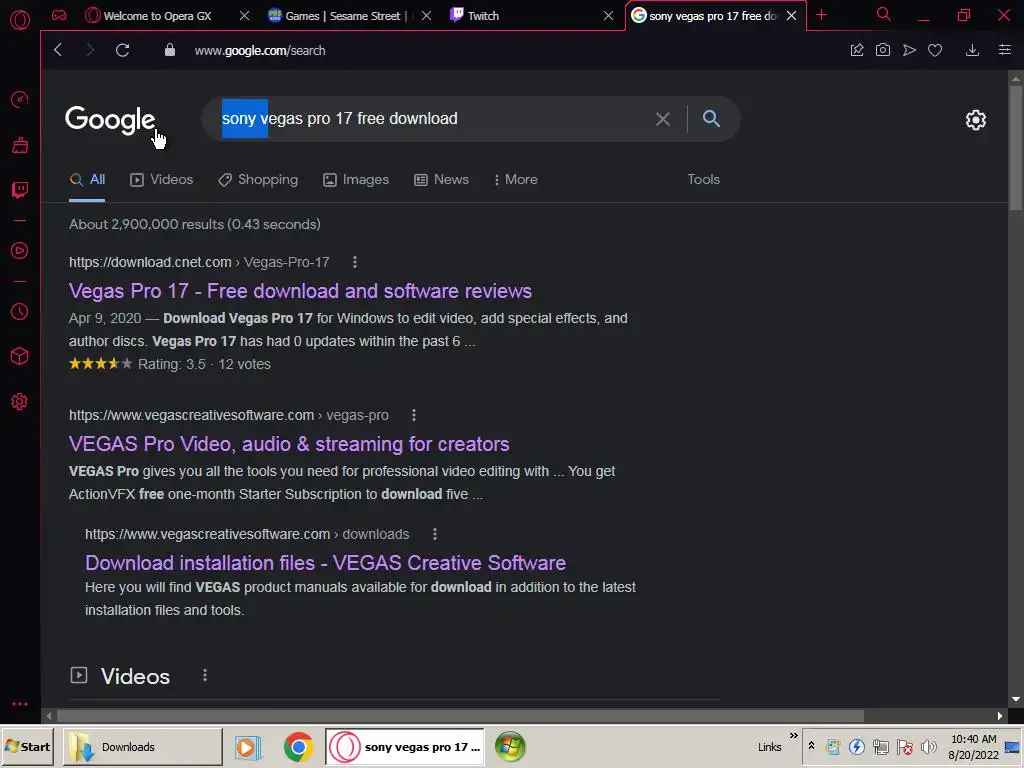Close the Twitch tab

point(608,15)
